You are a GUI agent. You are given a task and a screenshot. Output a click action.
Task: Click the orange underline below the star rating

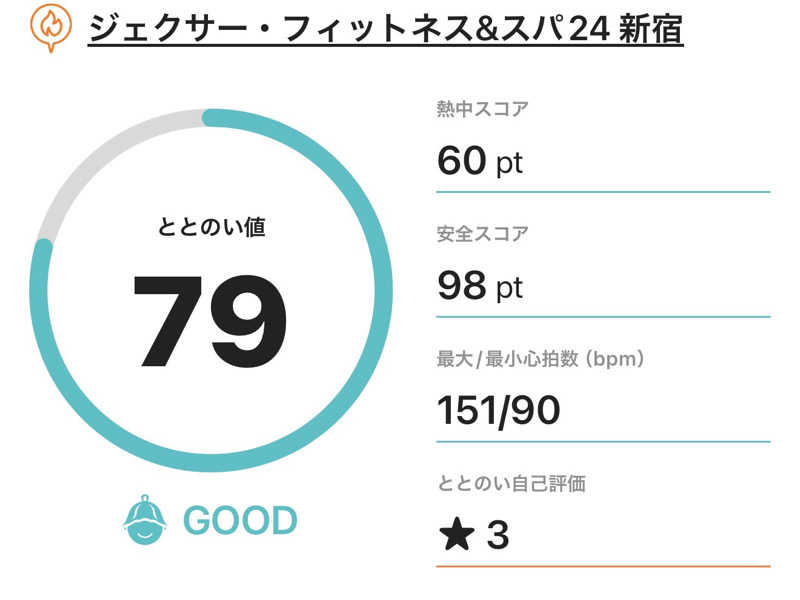point(603,566)
